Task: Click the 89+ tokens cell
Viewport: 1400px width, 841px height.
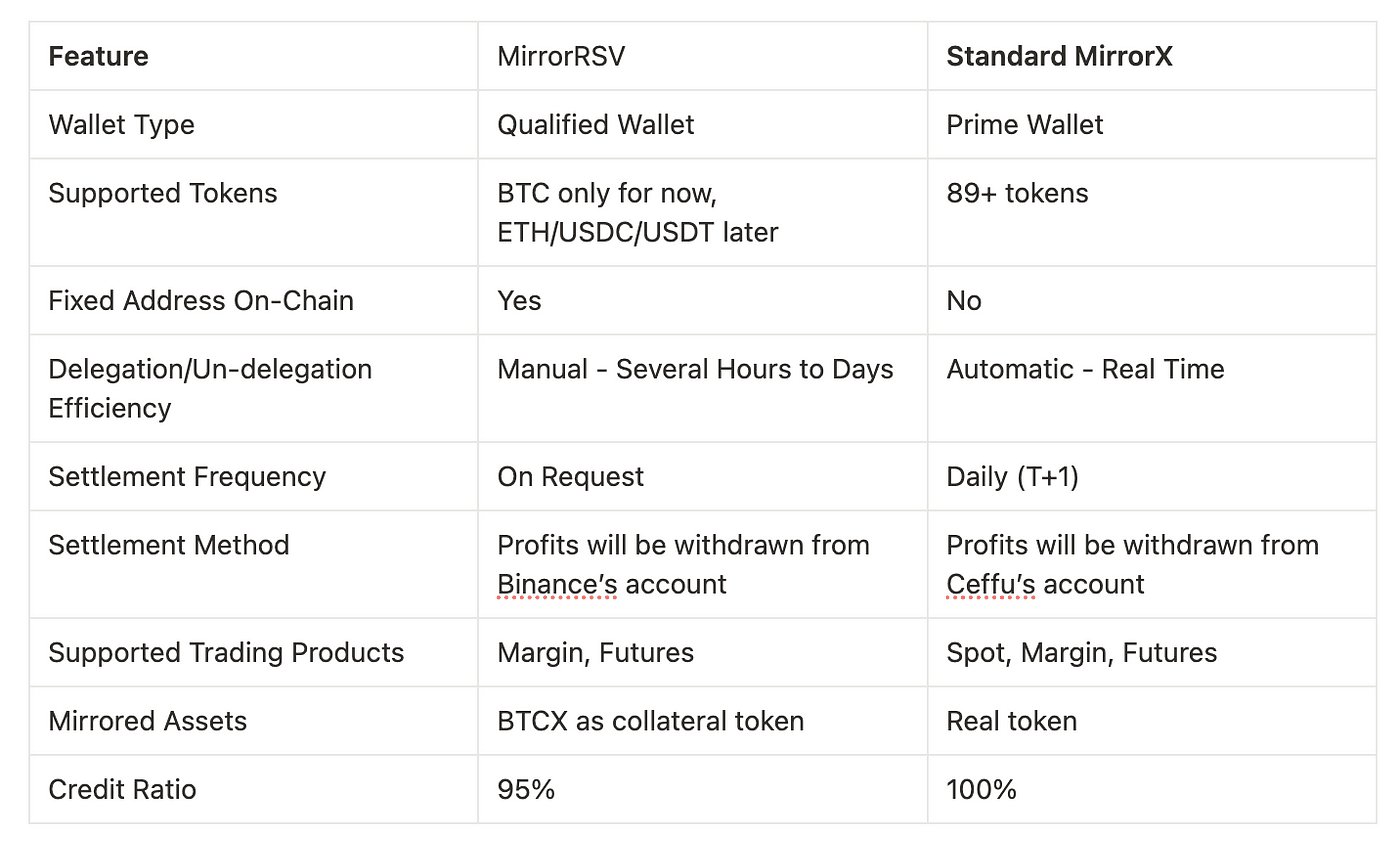Action: point(1017,192)
